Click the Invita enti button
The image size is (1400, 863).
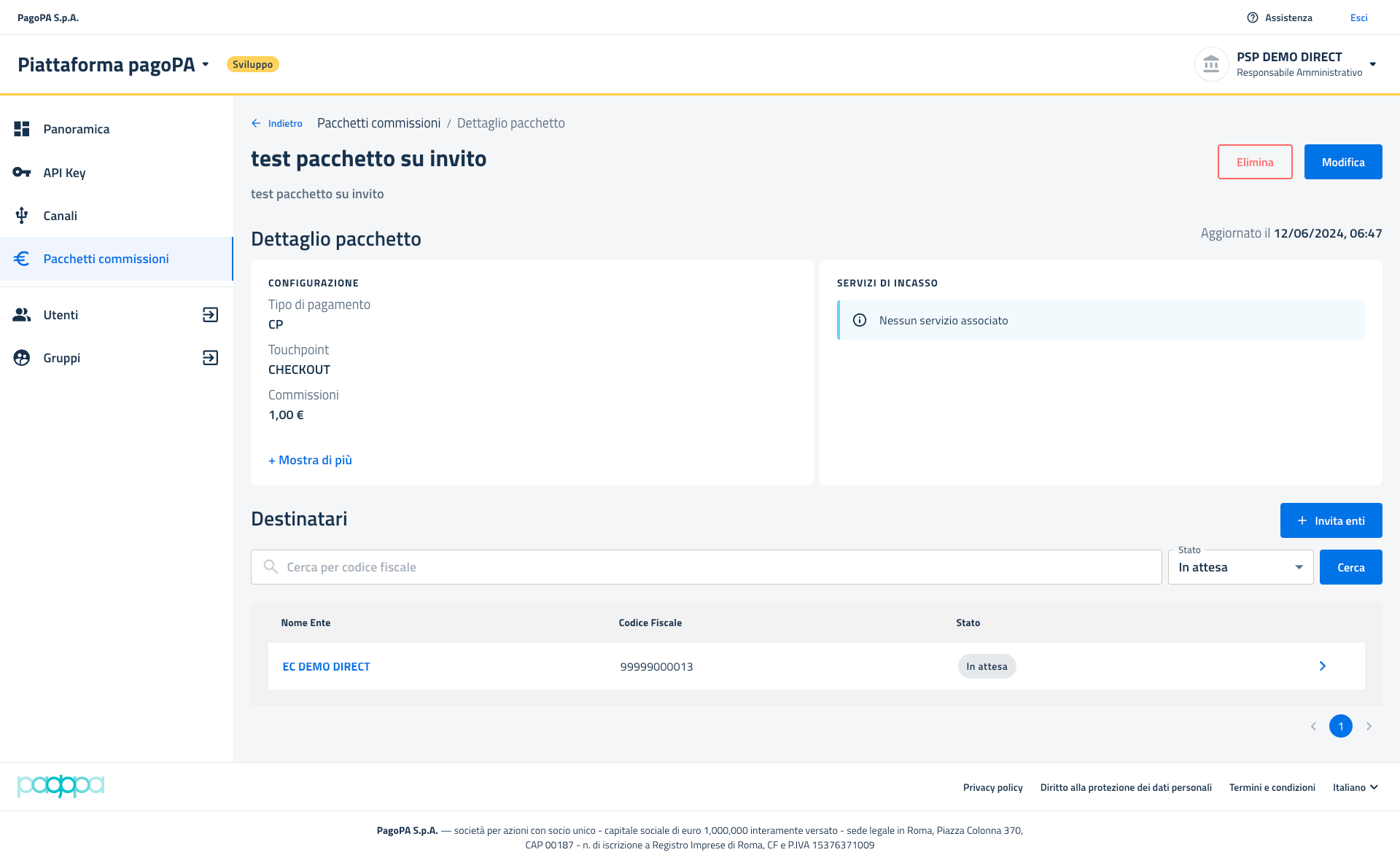1331,520
